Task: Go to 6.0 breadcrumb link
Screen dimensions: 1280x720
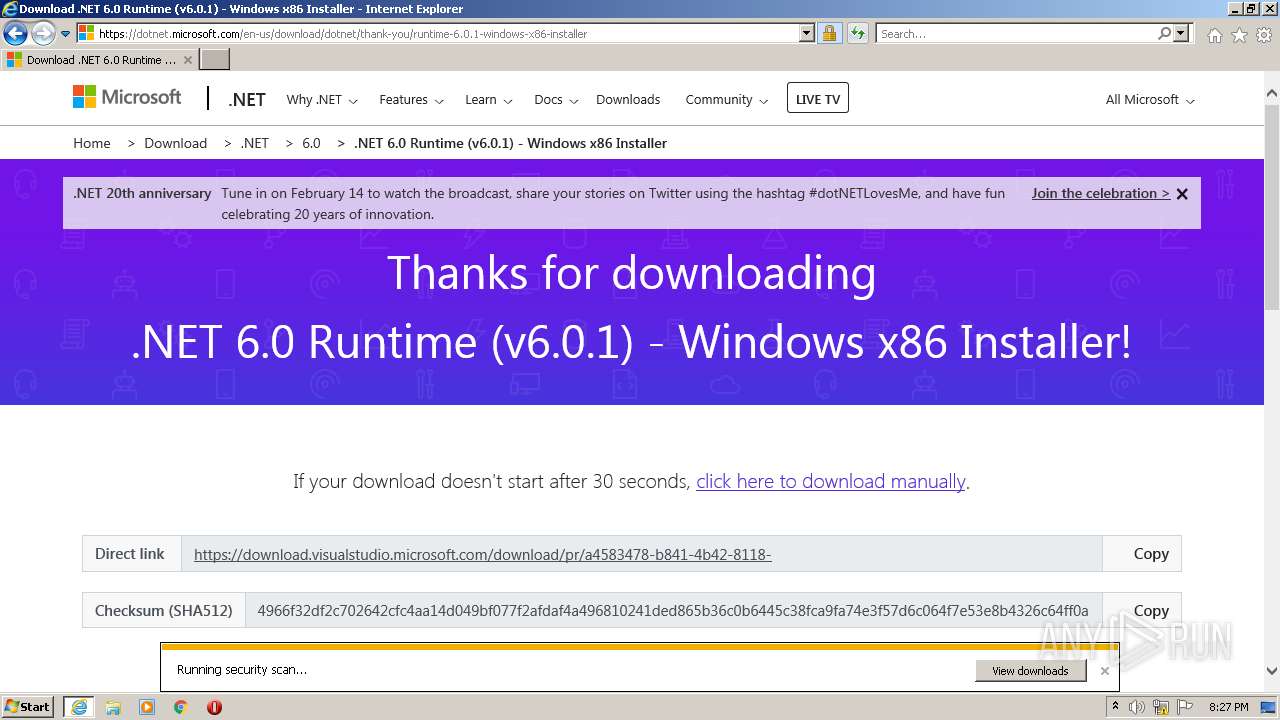Action: (311, 143)
